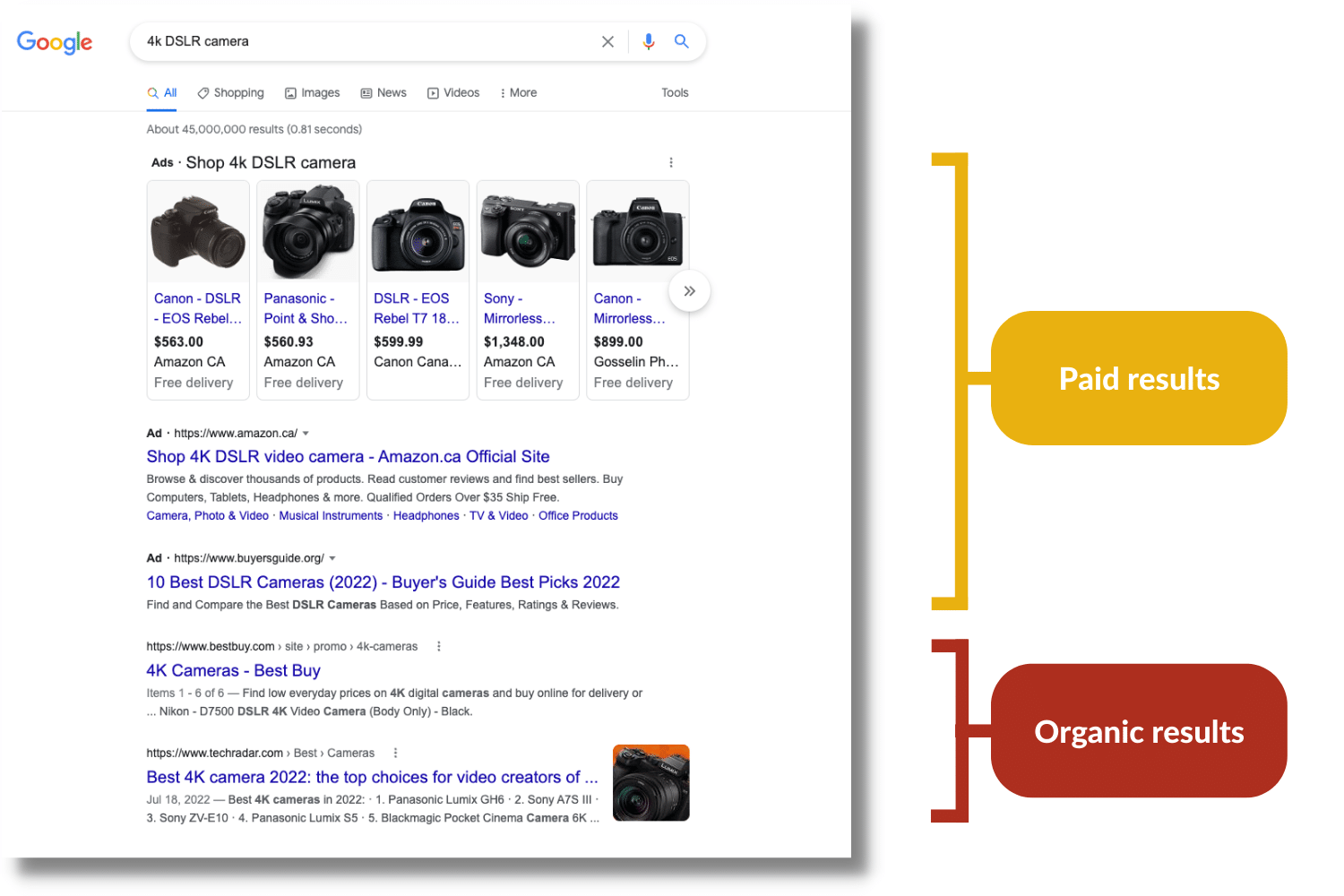Click the https://www.bestbuy.com breadcrumb URL
1344x896 pixels.
(x=211, y=647)
